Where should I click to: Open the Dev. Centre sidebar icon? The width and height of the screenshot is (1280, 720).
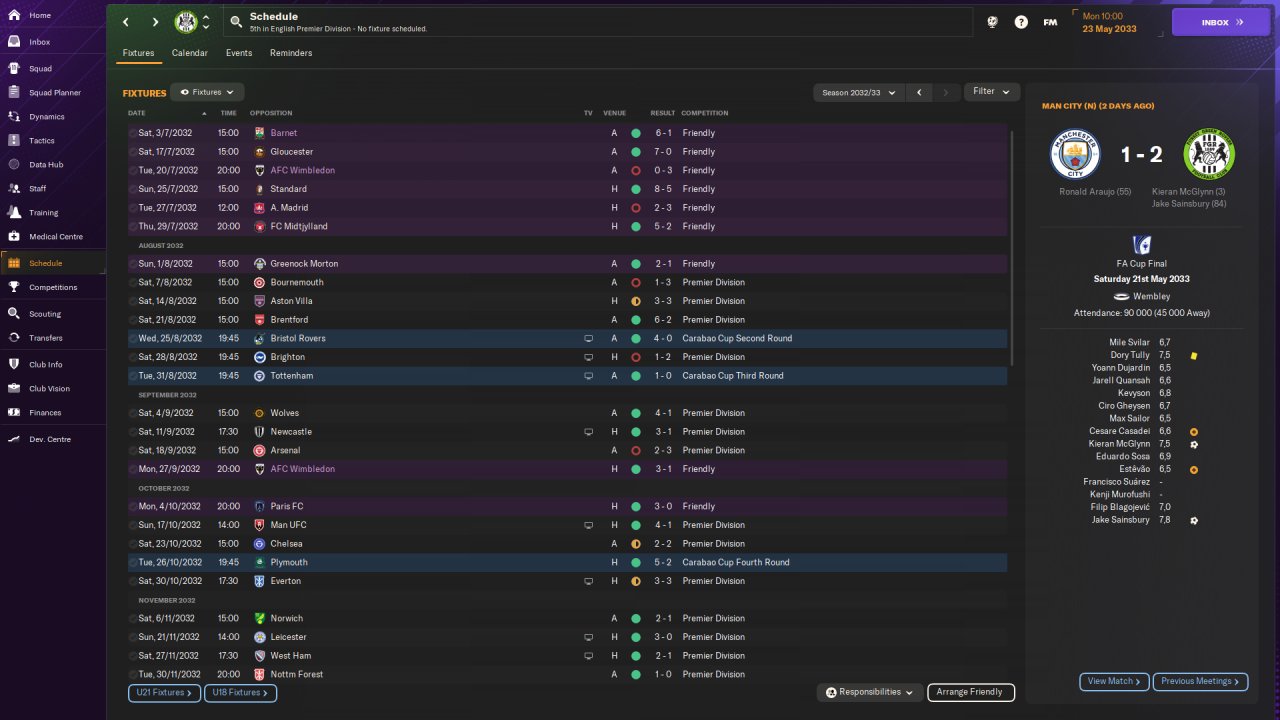tap(14, 440)
